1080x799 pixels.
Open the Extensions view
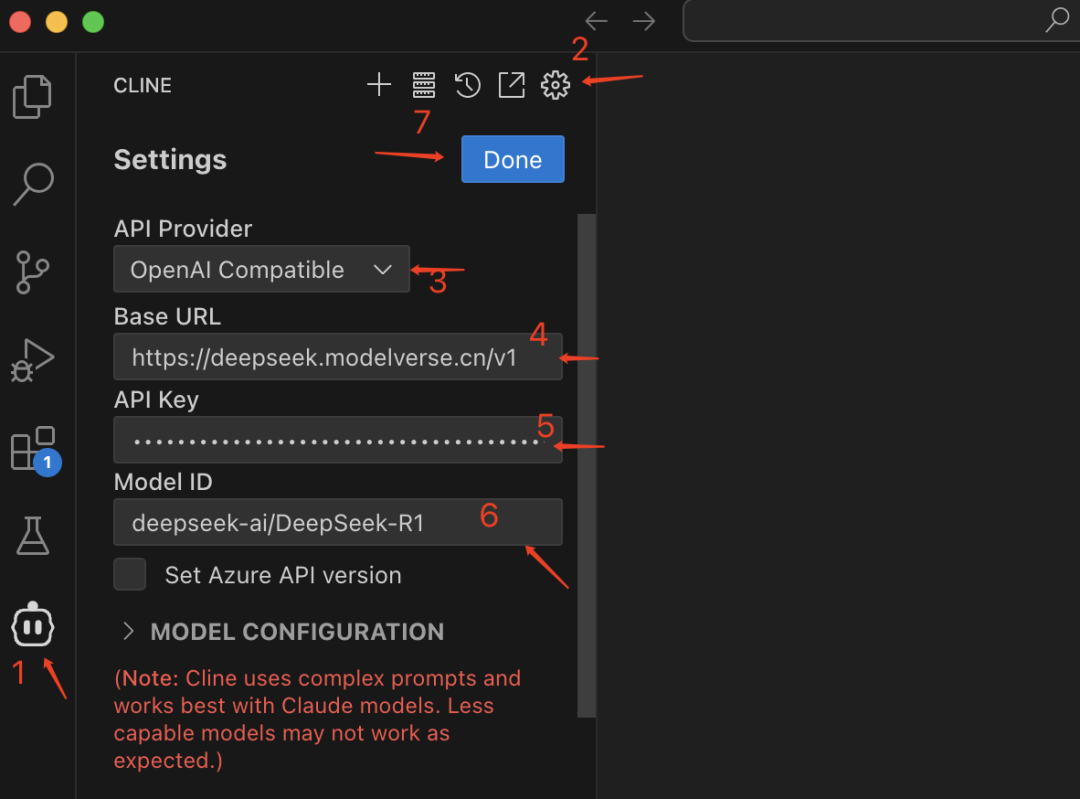[x=33, y=448]
